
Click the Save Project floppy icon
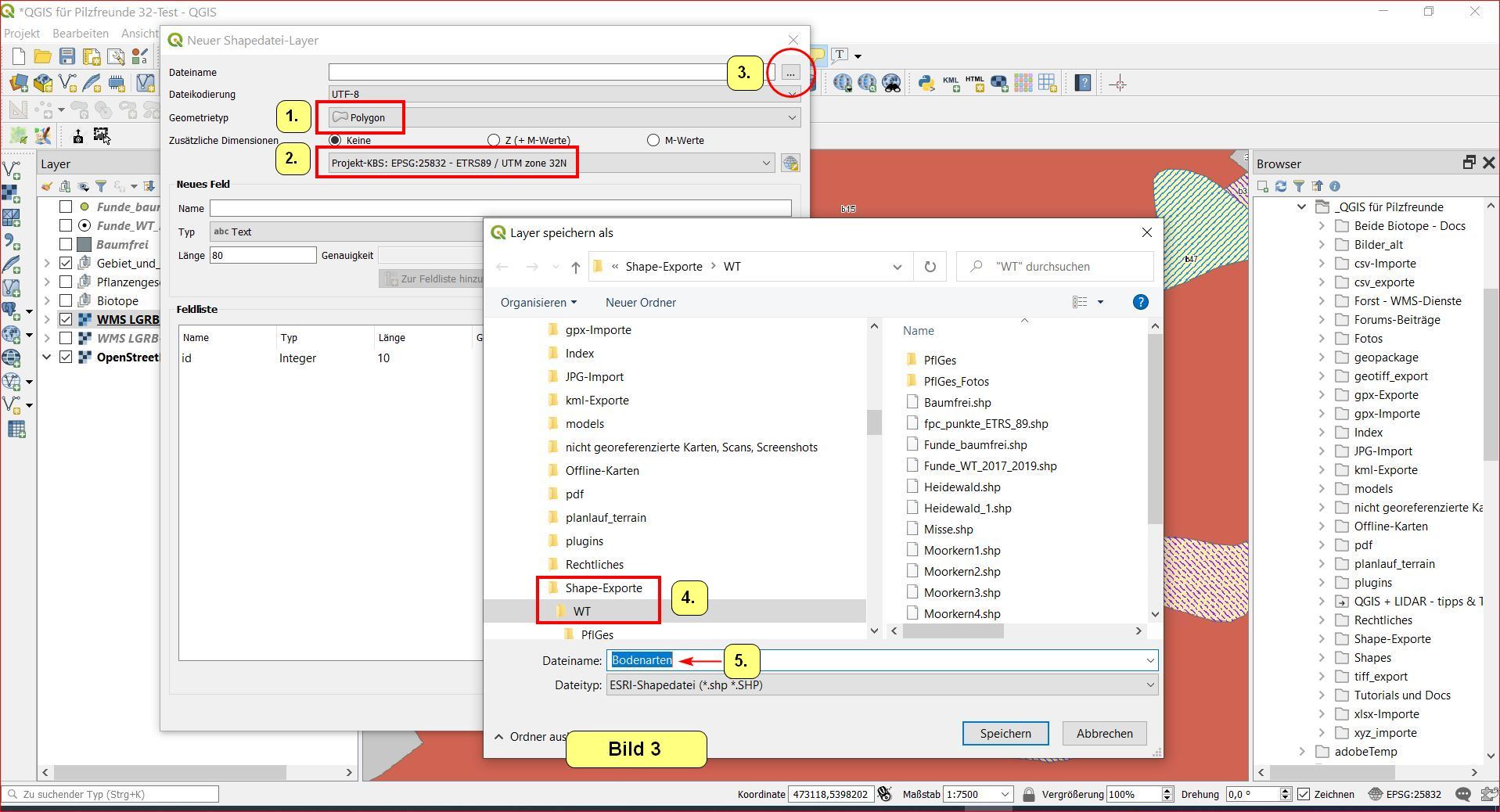point(67,56)
